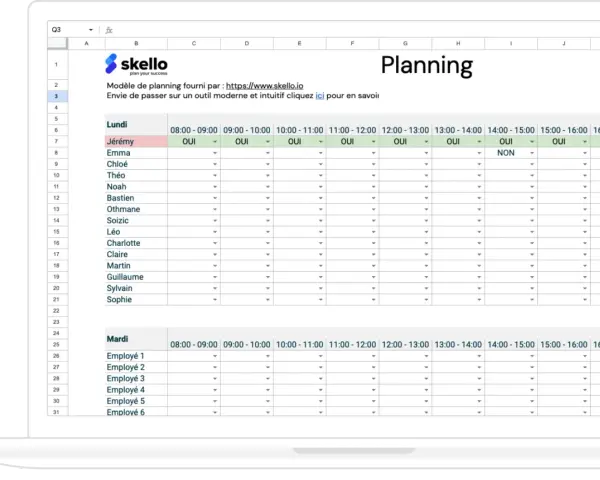Open Jérémy's 12:00 - 13:00 OUI dropdown
This screenshot has height=480, width=600.
point(426,142)
